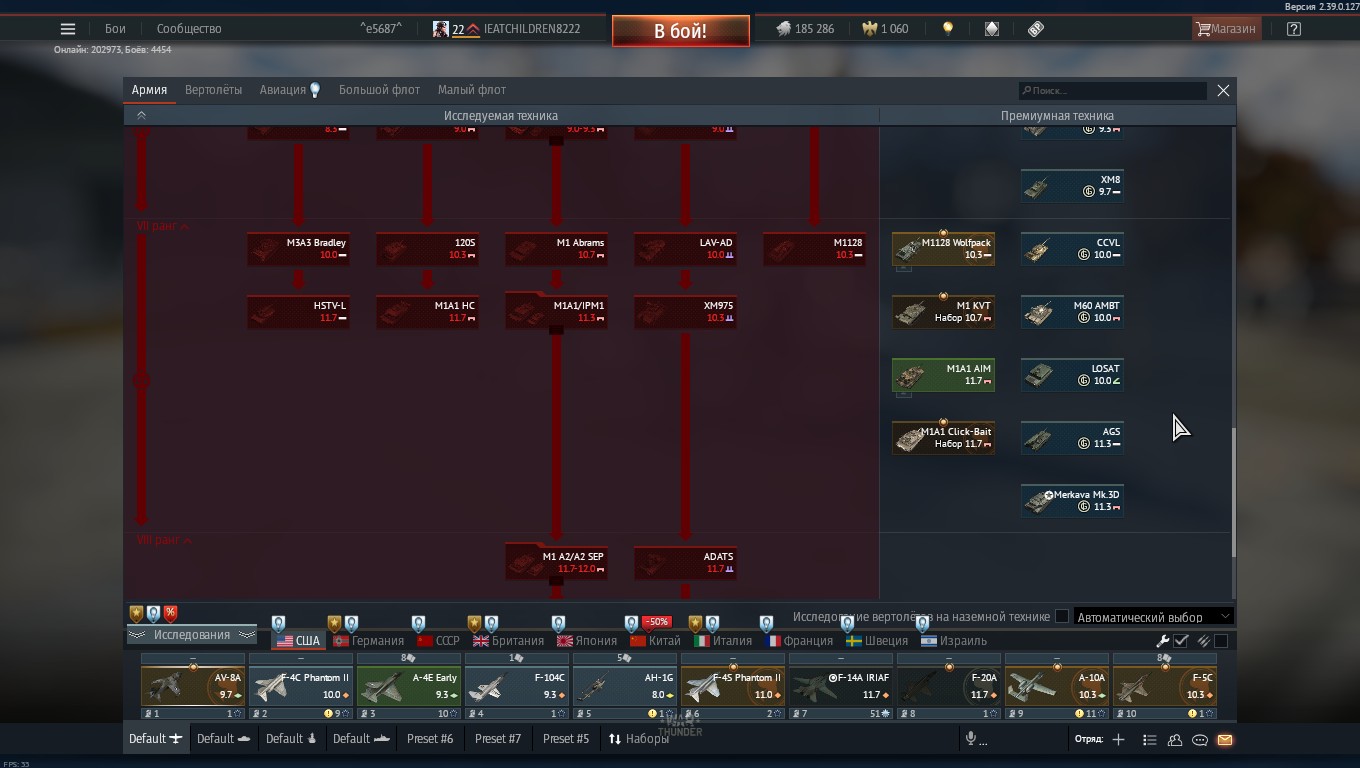Select the M1A1 Click-Bait card
1360x768 pixels.
pyautogui.click(x=943, y=438)
